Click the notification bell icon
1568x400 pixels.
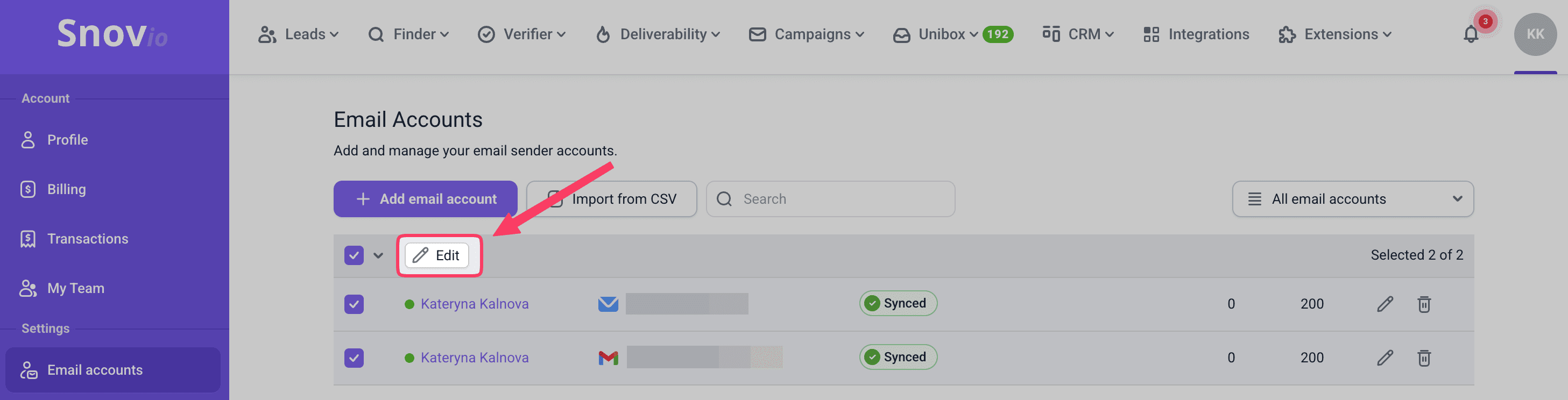1471,34
